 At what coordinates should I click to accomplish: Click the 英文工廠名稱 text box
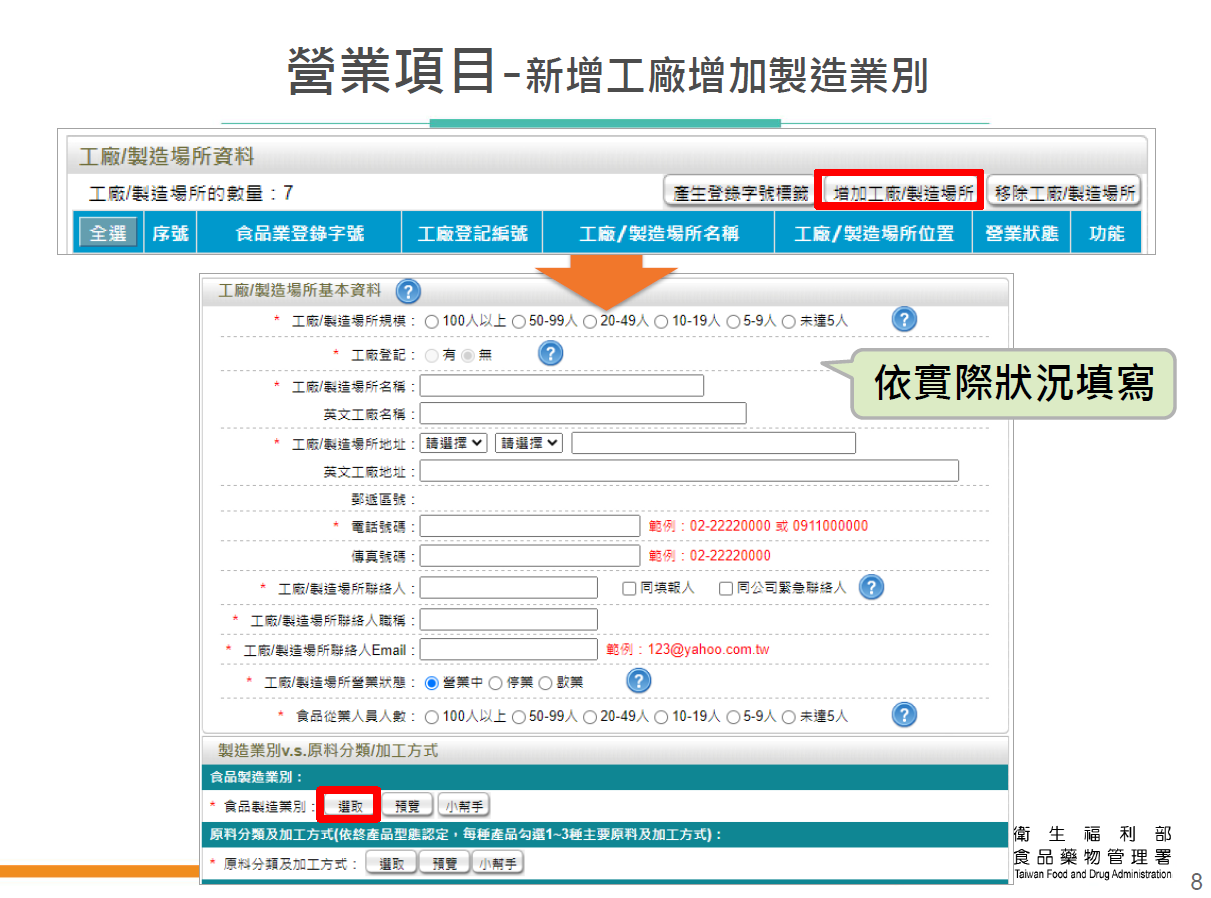583,414
